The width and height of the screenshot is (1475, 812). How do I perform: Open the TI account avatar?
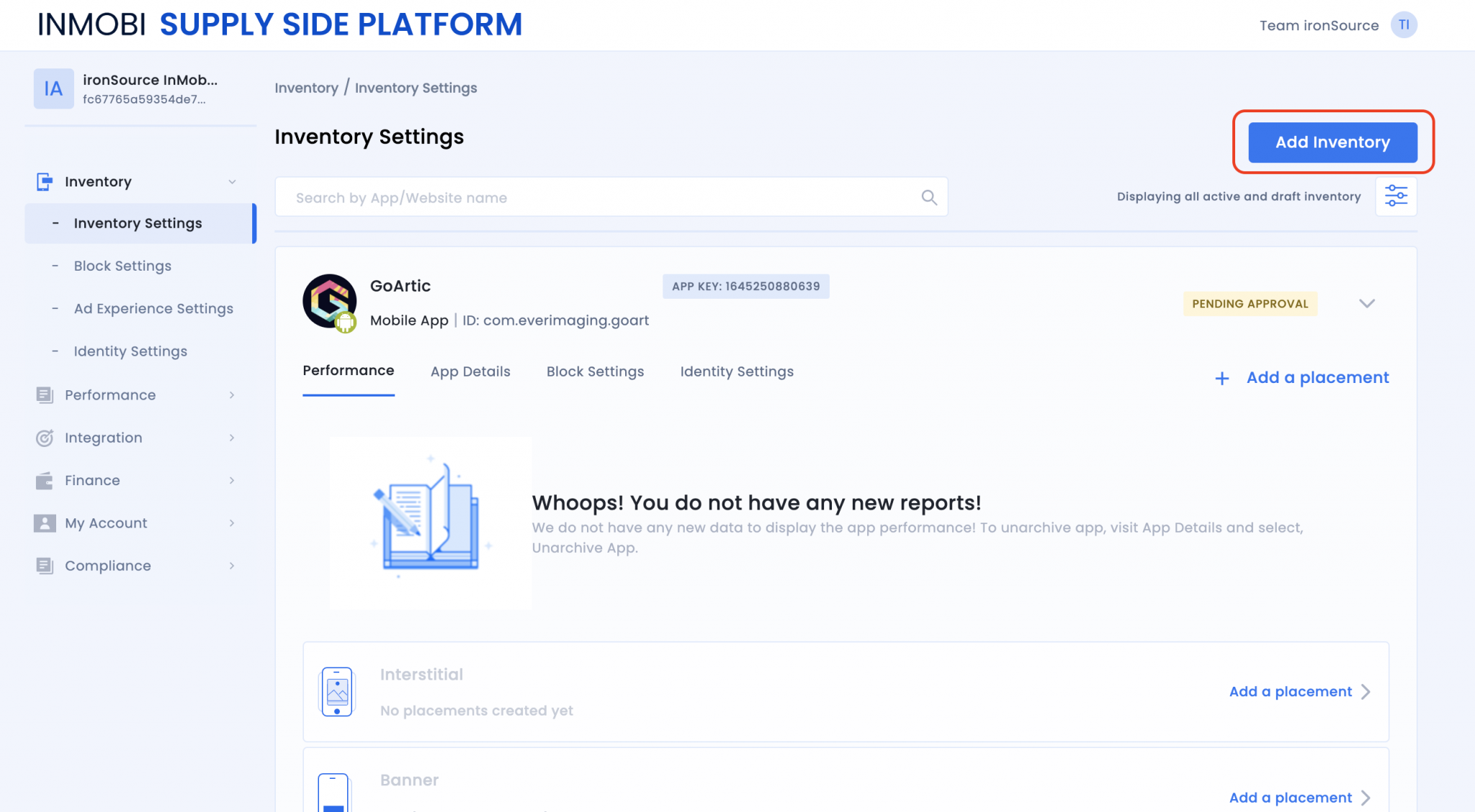[x=1403, y=24]
